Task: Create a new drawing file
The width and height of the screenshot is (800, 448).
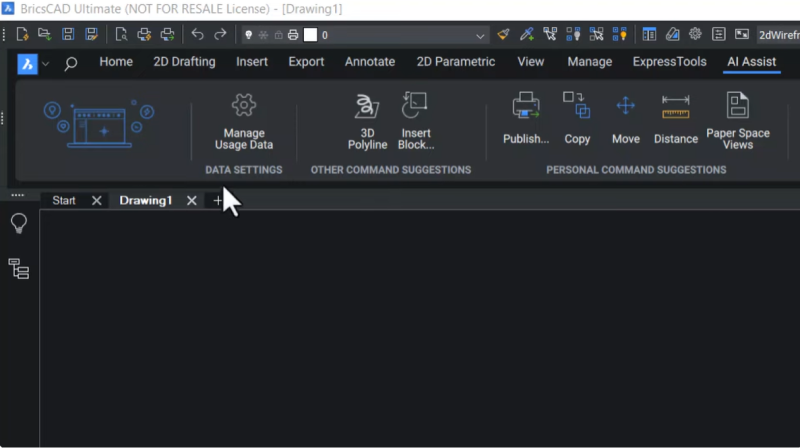Action: 22,35
